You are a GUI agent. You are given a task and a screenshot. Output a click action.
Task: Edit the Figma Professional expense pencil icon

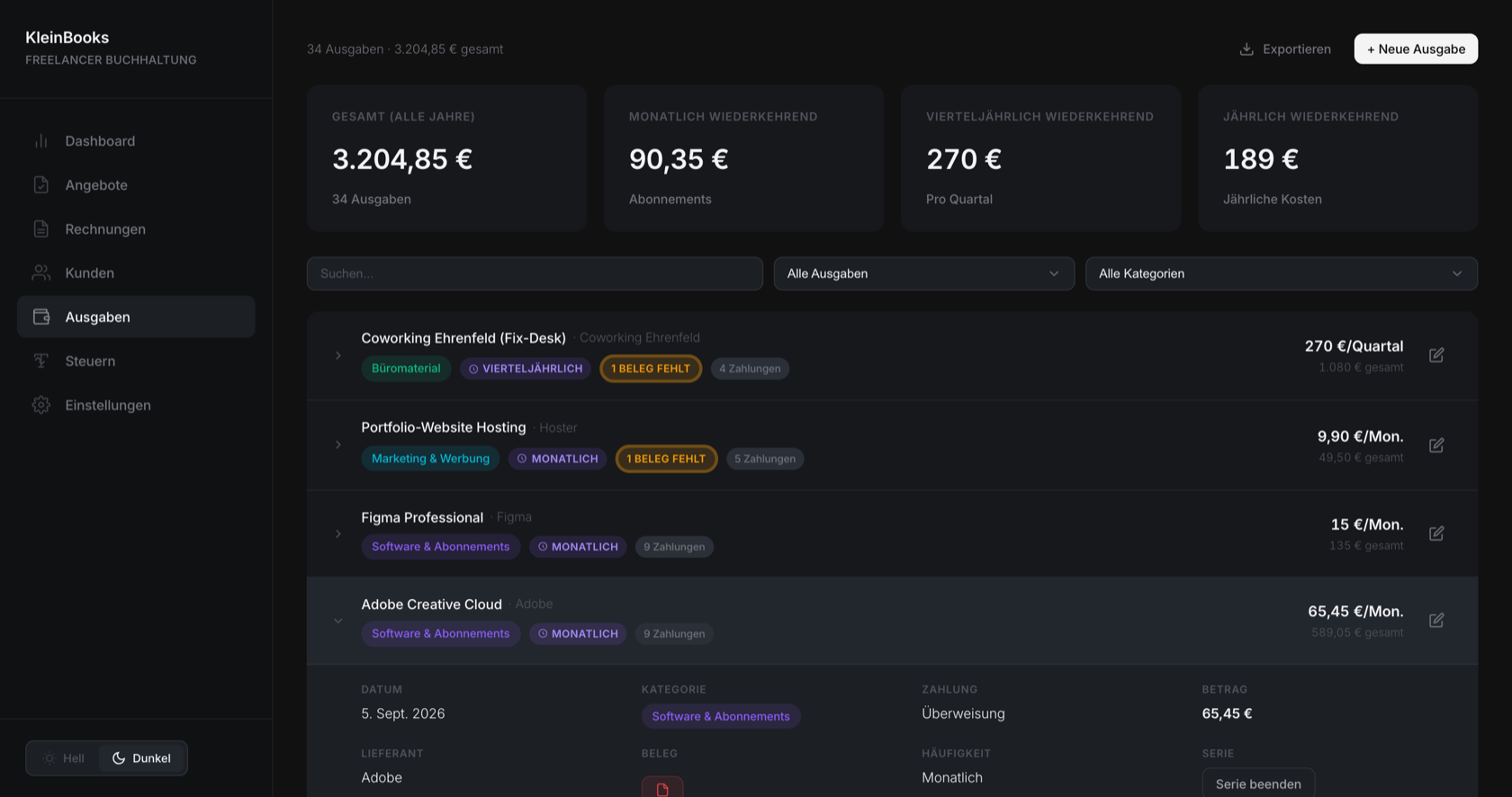click(x=1436, y=533)
